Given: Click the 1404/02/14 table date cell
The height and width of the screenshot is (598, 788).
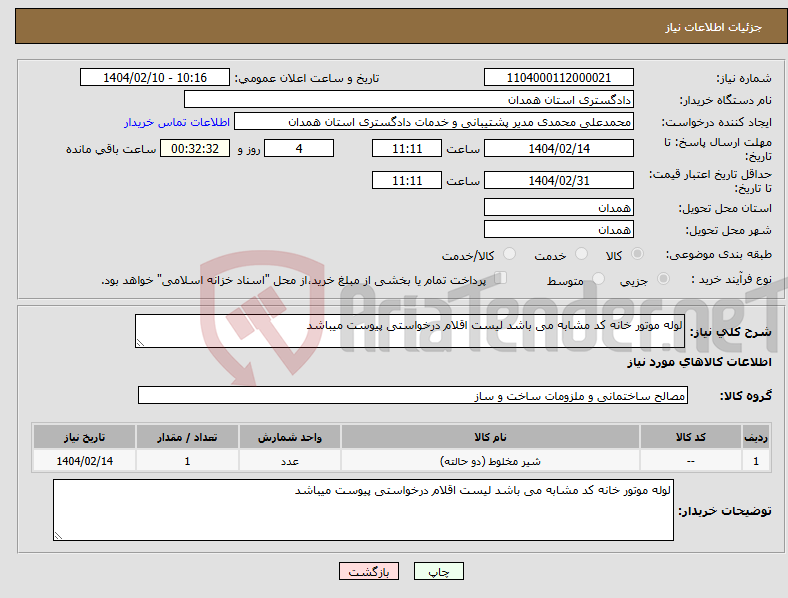Looking at the screenshot, I should (84, 461).
